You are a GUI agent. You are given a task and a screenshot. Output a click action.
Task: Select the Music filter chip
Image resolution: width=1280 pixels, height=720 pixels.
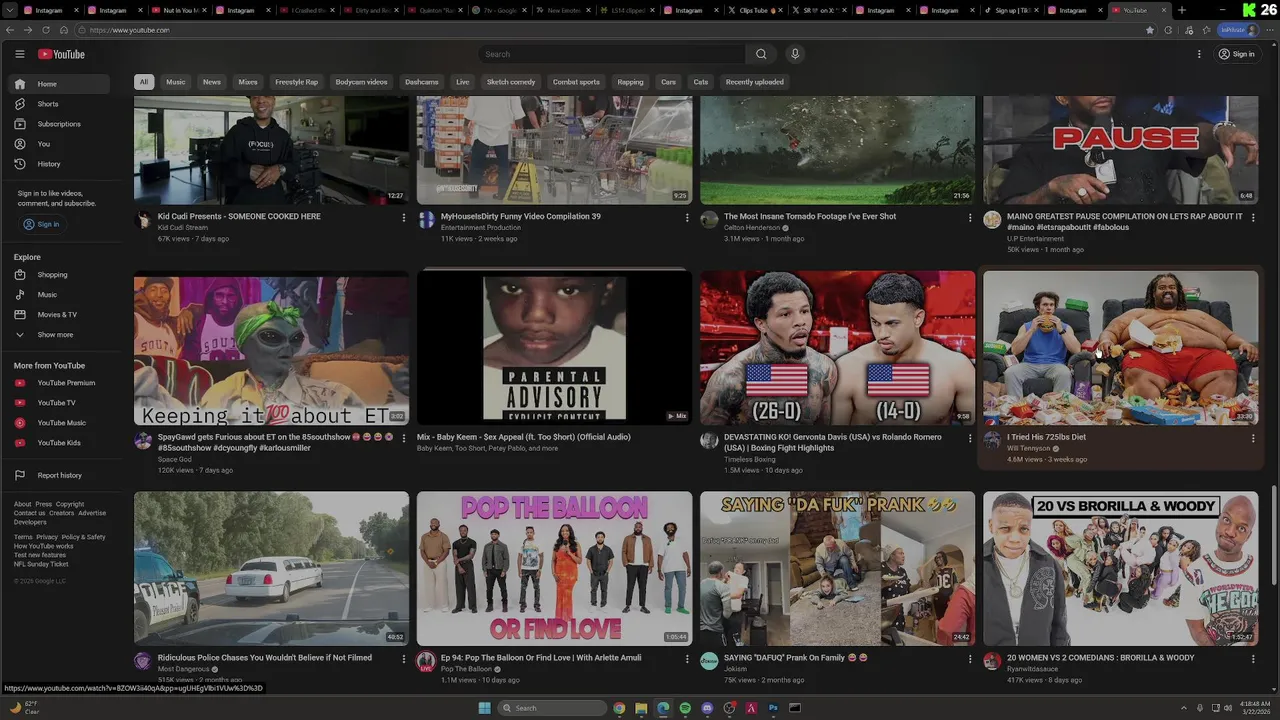(176, 82)
